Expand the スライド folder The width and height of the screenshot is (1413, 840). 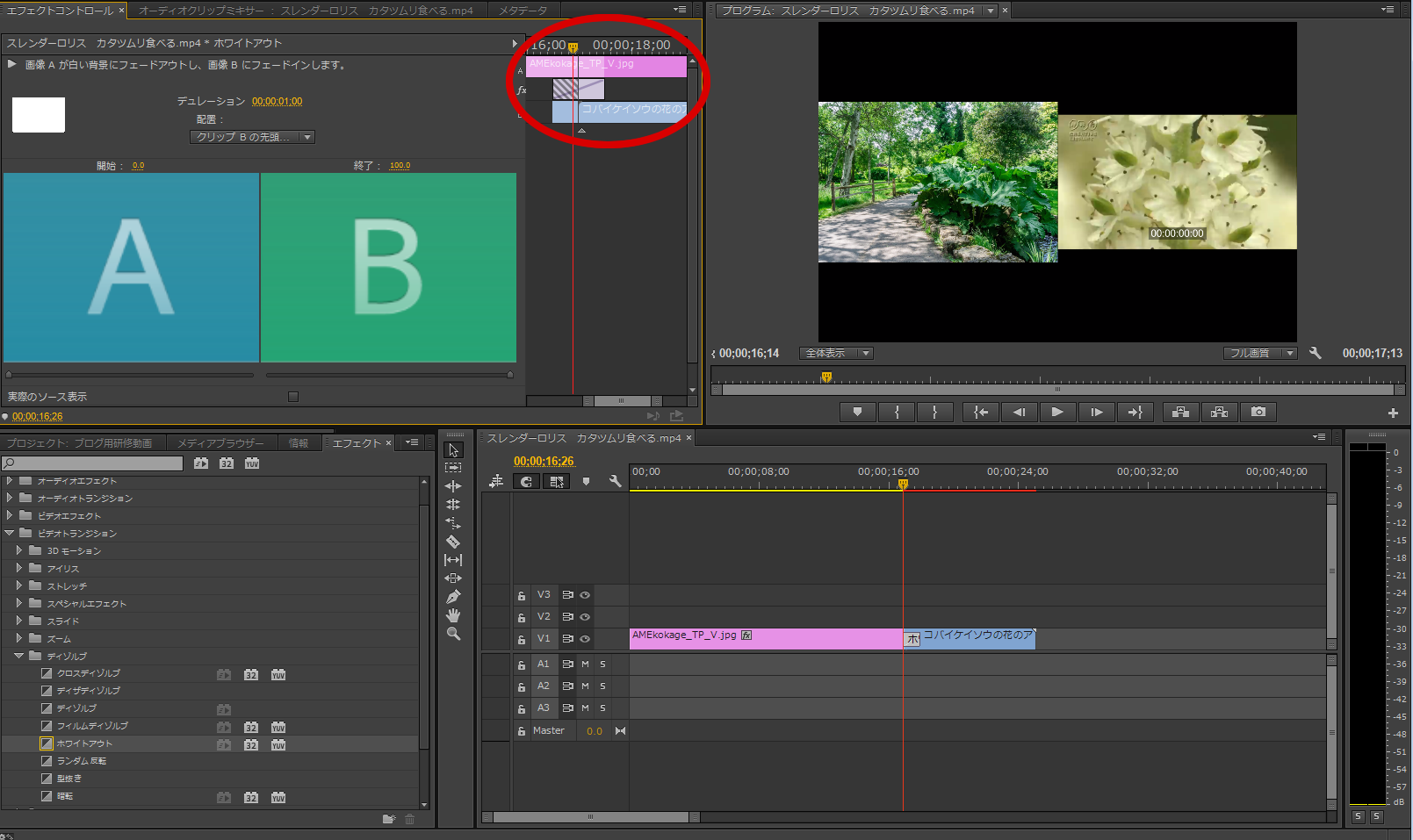coord(19,621)
